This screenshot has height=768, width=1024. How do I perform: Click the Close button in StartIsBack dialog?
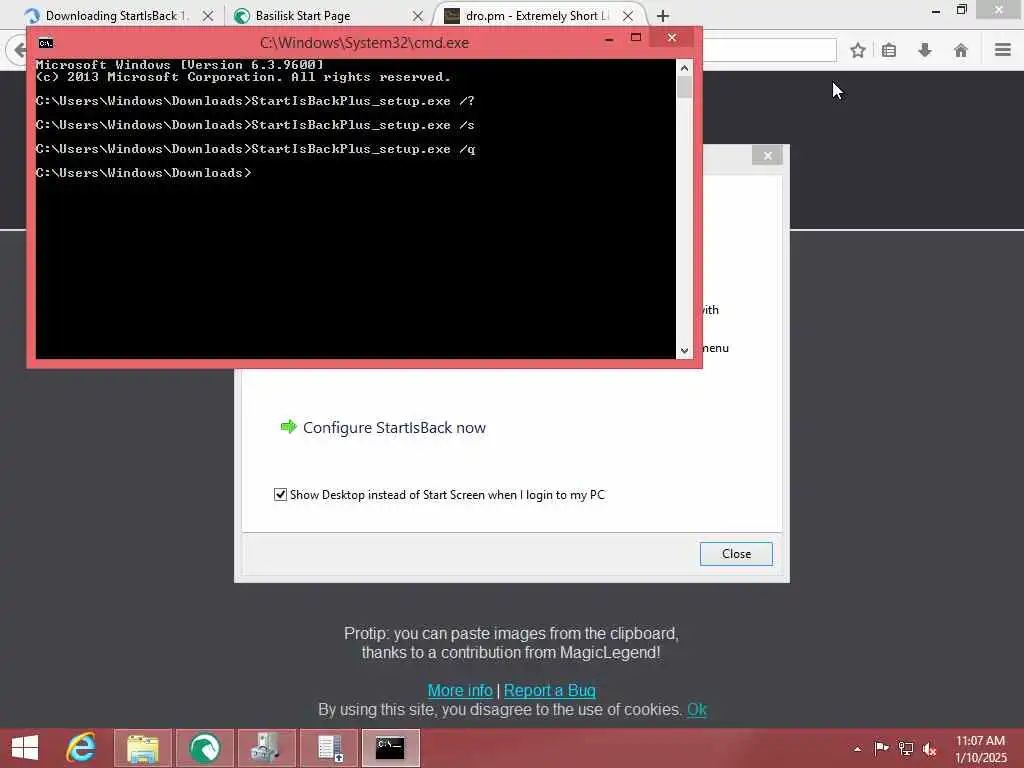coord(736,554)
